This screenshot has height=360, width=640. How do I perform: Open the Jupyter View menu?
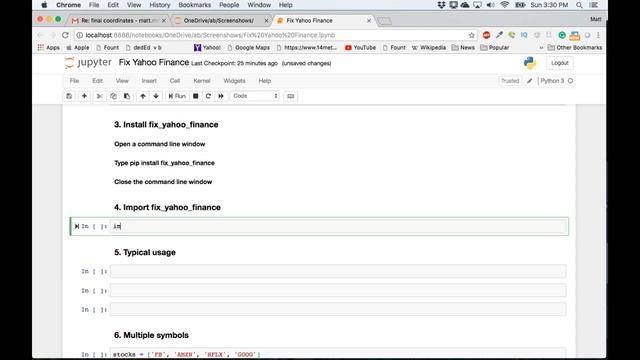[122, 81]
